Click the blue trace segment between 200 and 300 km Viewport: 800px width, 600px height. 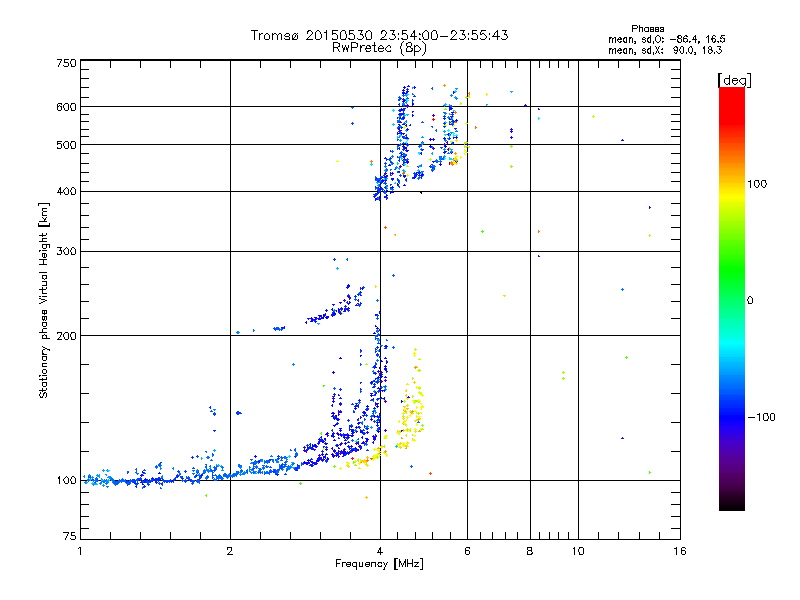tap(334, 309)
